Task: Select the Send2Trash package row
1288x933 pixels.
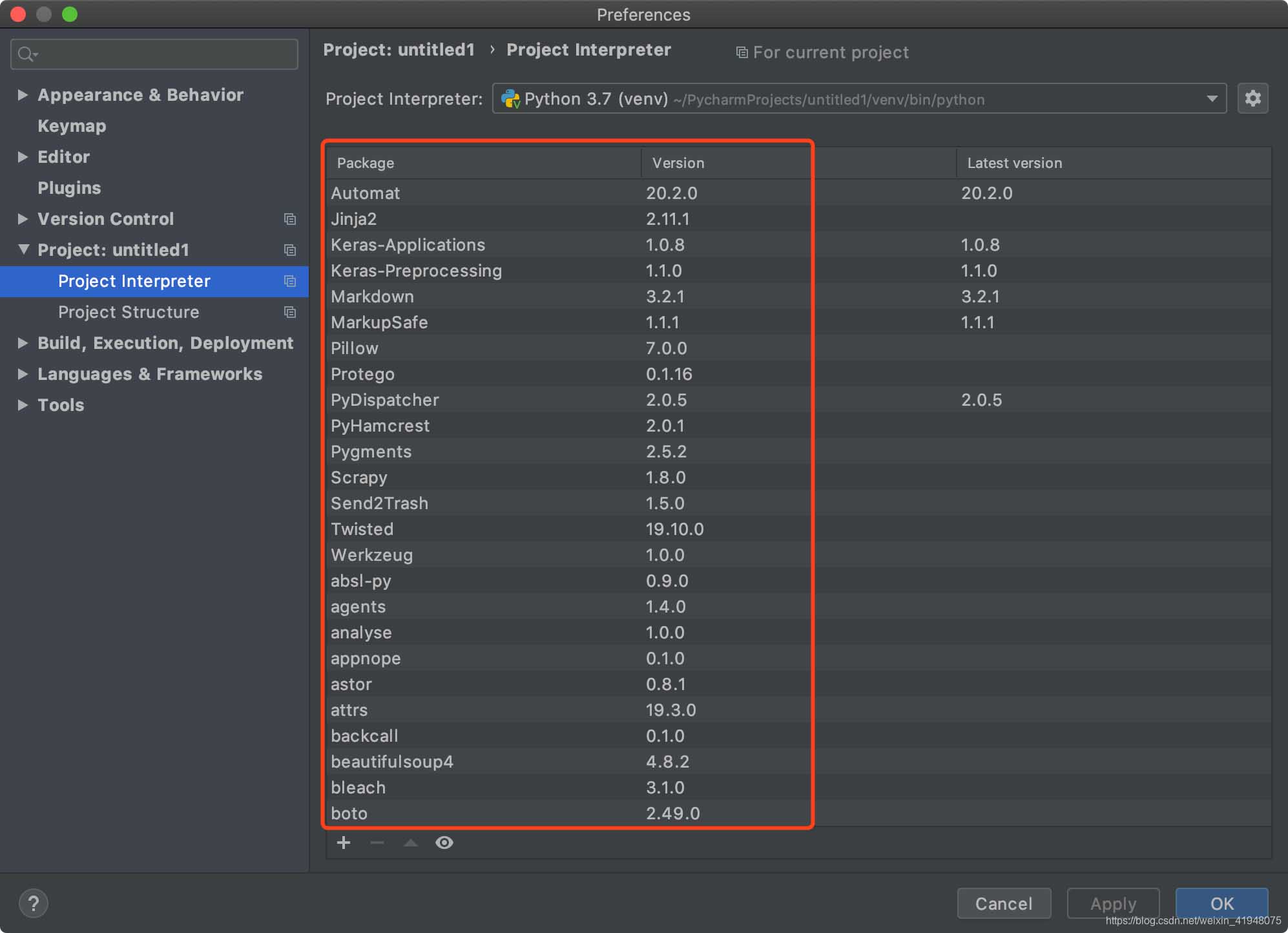Action: coord(799,503)
